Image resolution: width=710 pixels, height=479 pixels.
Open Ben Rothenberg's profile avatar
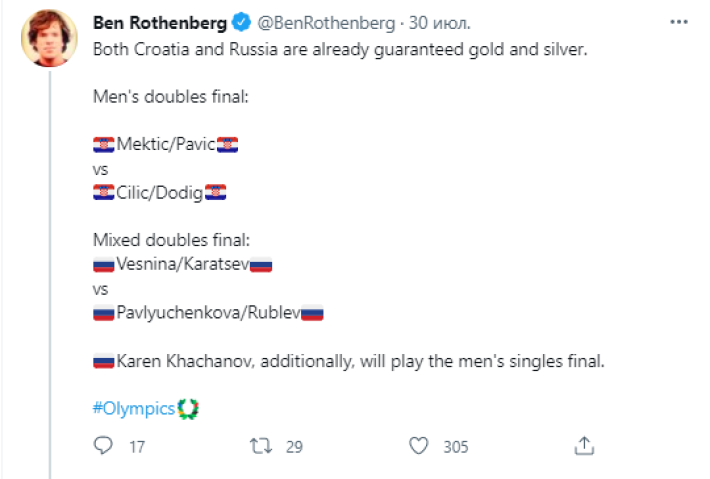point(48,40)
